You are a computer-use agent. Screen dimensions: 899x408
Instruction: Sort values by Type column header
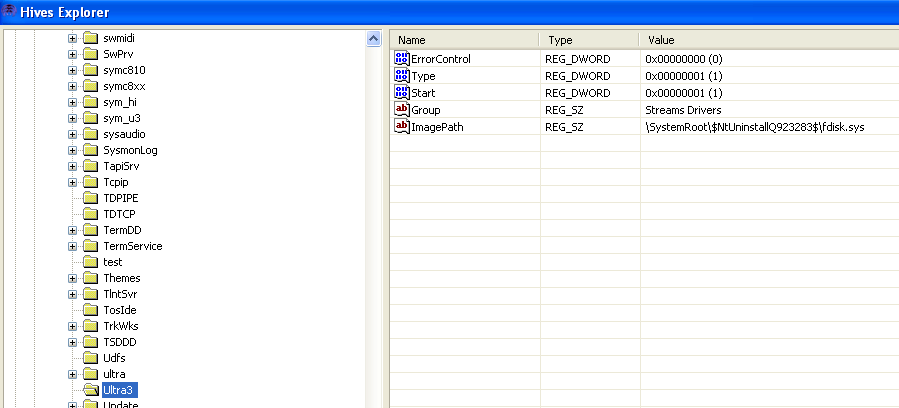[x=588, y=40]
